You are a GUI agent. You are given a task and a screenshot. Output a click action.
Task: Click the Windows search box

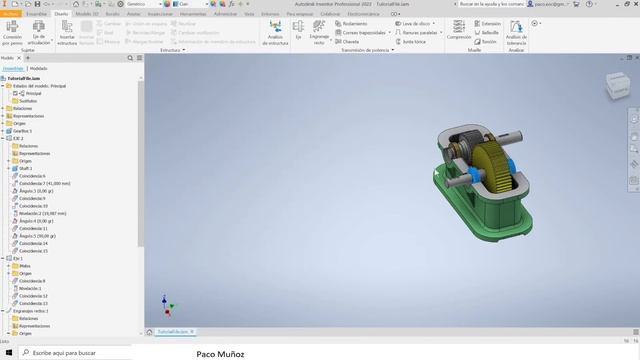pyautogui.click(x=75, y=353)
